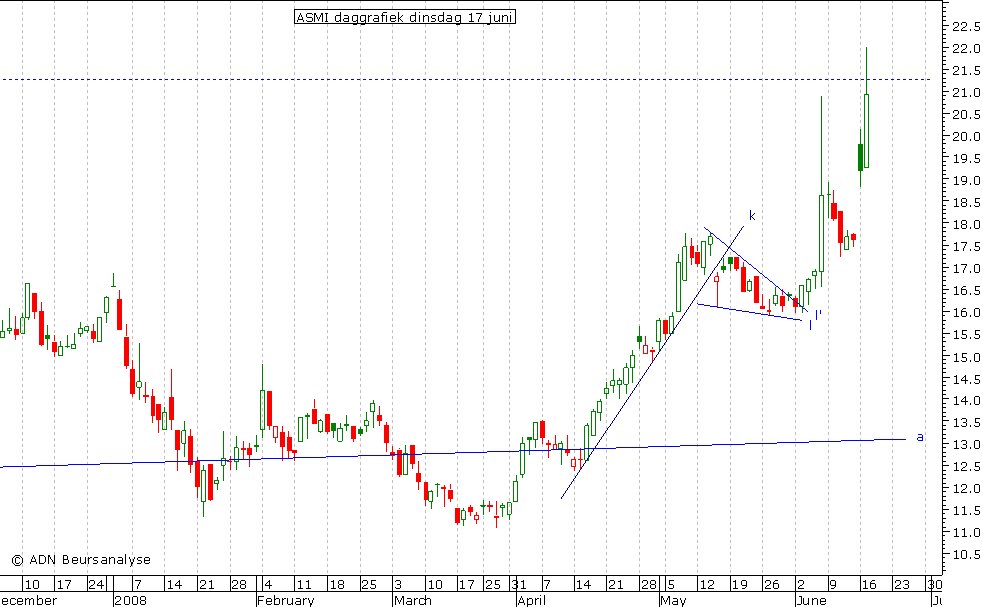Image resolution: width=983 pixels, height=607 pixels.
Task: Click the 12.0 price axis label
Action: (966, 488)
